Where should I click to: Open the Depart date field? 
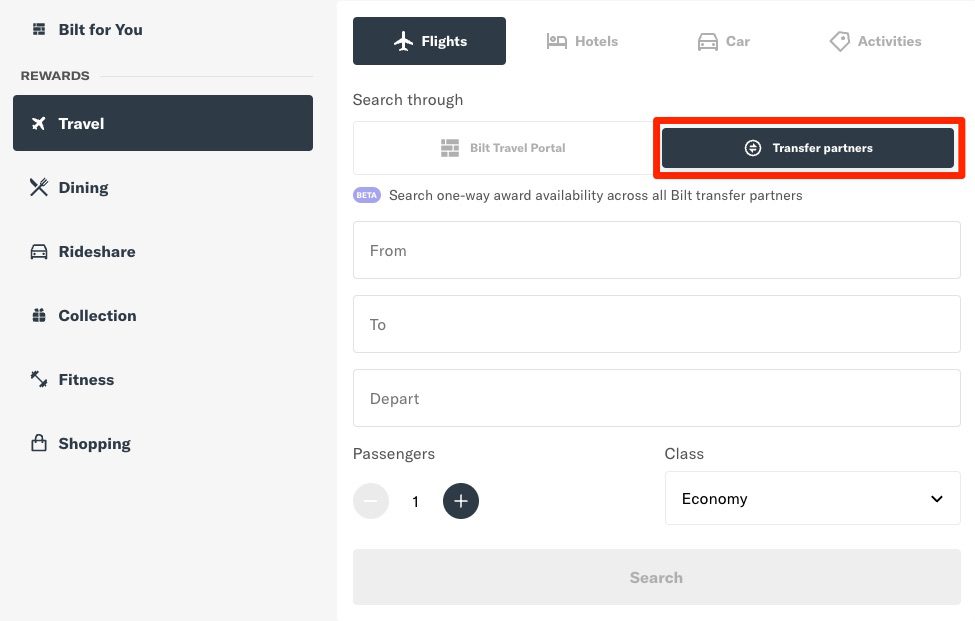pyautogui.click(x=656, y=399)
